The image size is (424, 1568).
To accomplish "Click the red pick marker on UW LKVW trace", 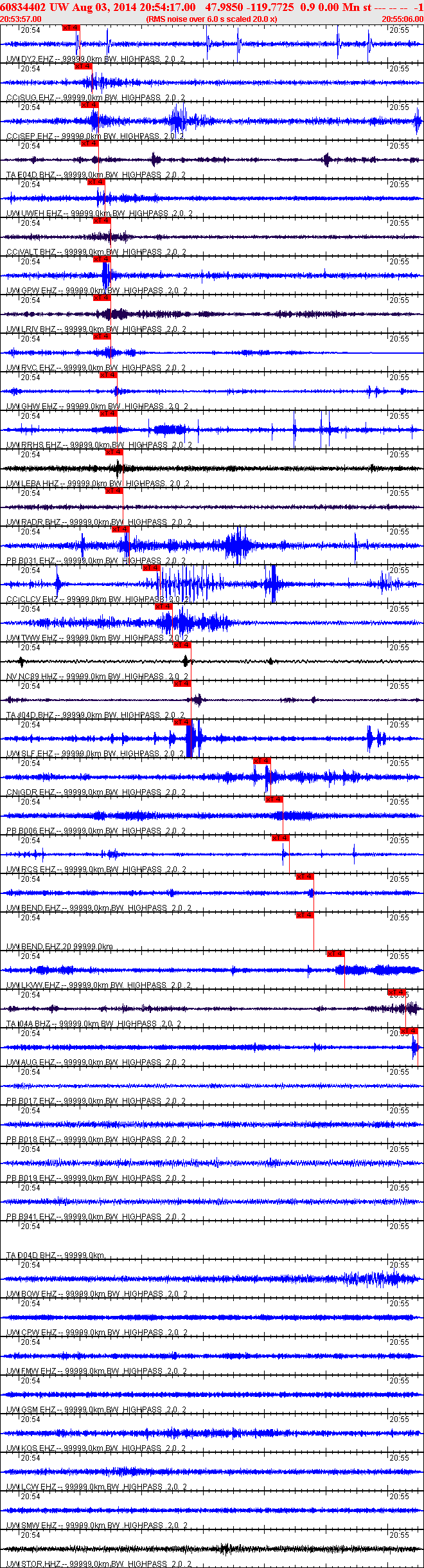I will point(335,954).
